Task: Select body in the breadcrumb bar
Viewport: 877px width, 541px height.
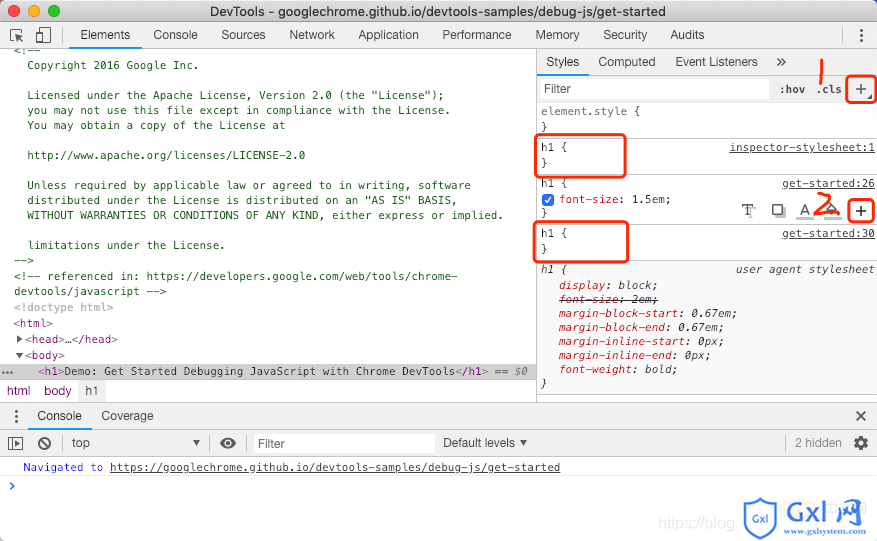Action: click(x=58, y=391)
